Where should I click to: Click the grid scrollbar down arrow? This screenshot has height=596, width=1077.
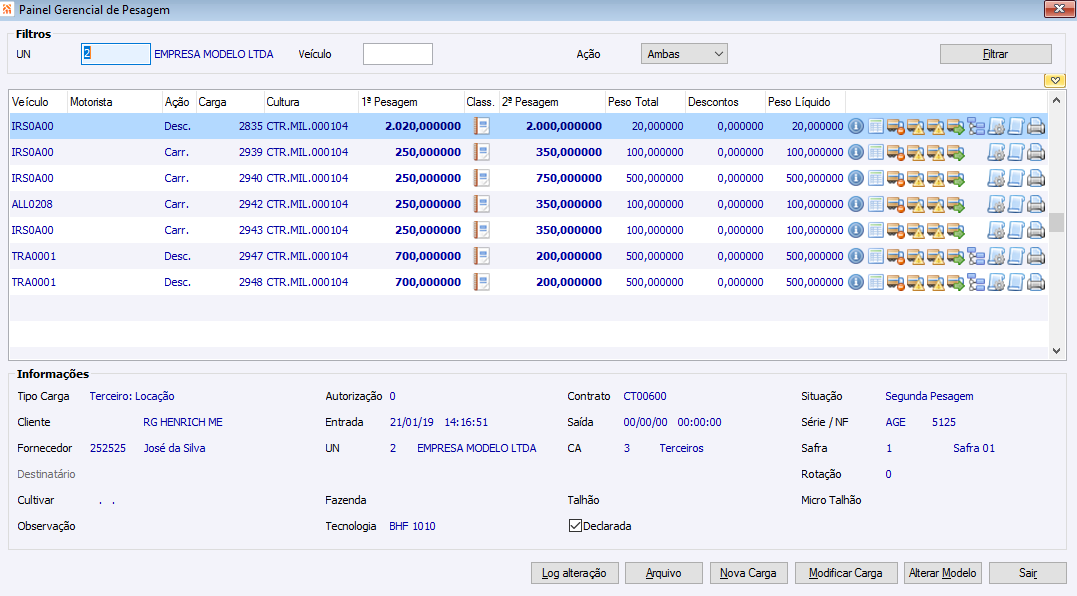click(x=1057, y=351)
